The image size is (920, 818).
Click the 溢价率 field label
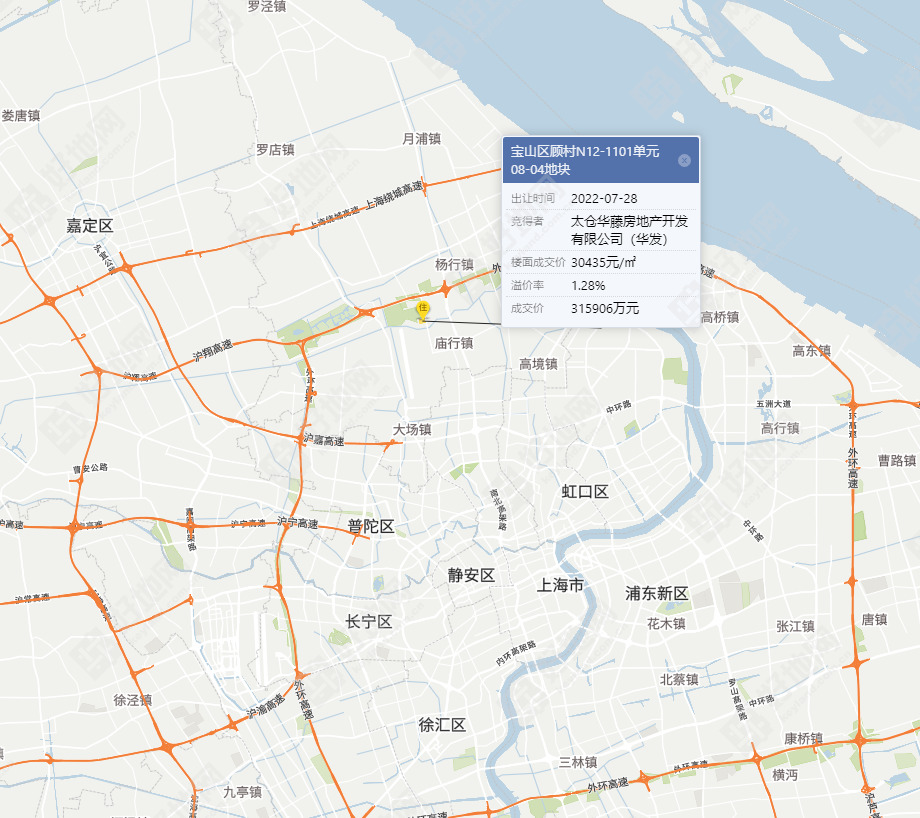(527, 285)
